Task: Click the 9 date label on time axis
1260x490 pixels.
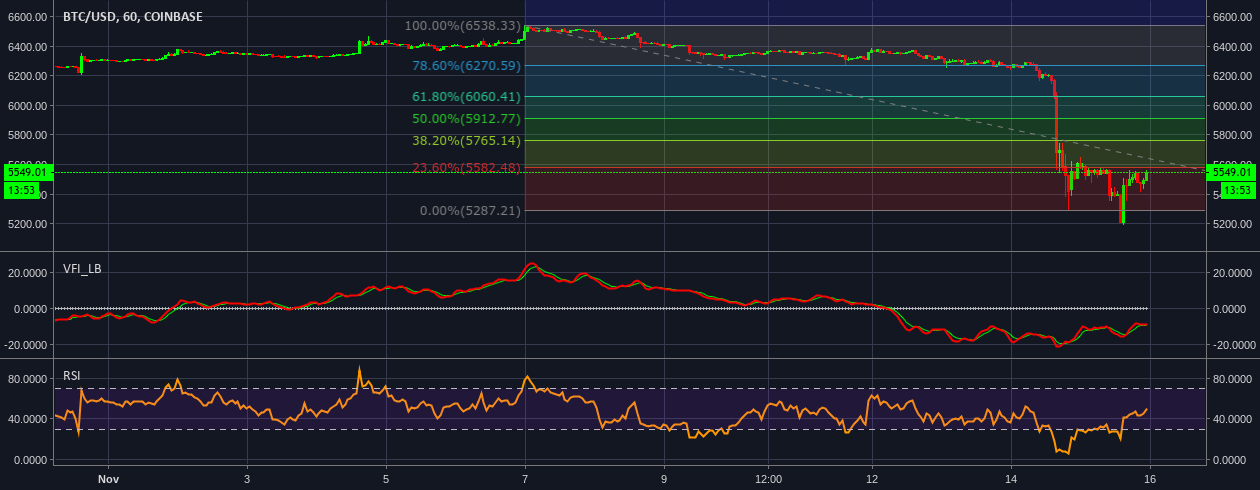Action: 664,481
